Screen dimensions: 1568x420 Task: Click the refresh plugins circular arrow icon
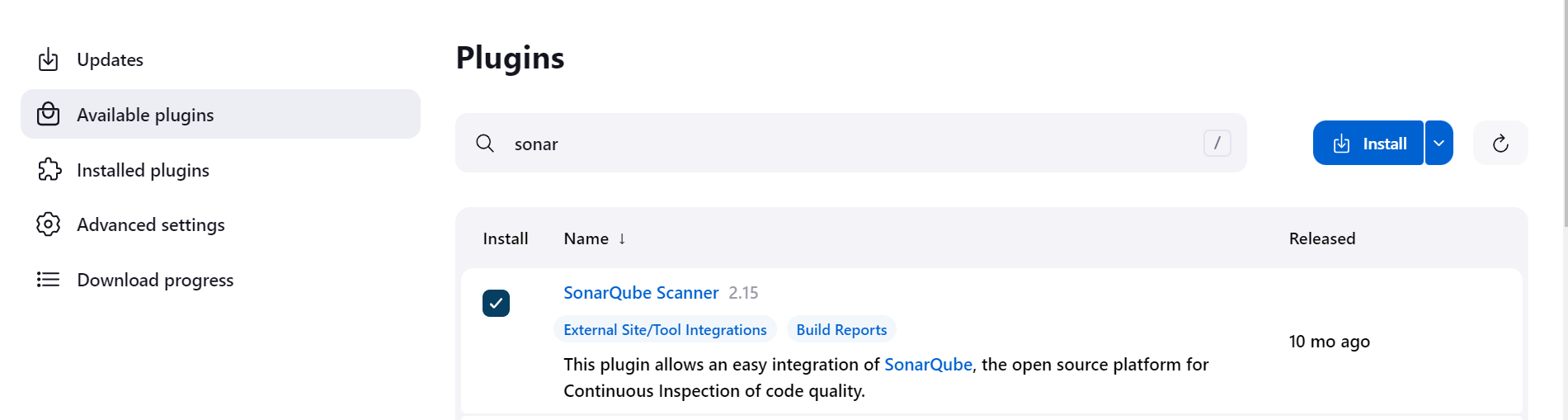click(x=1500, y=144)
